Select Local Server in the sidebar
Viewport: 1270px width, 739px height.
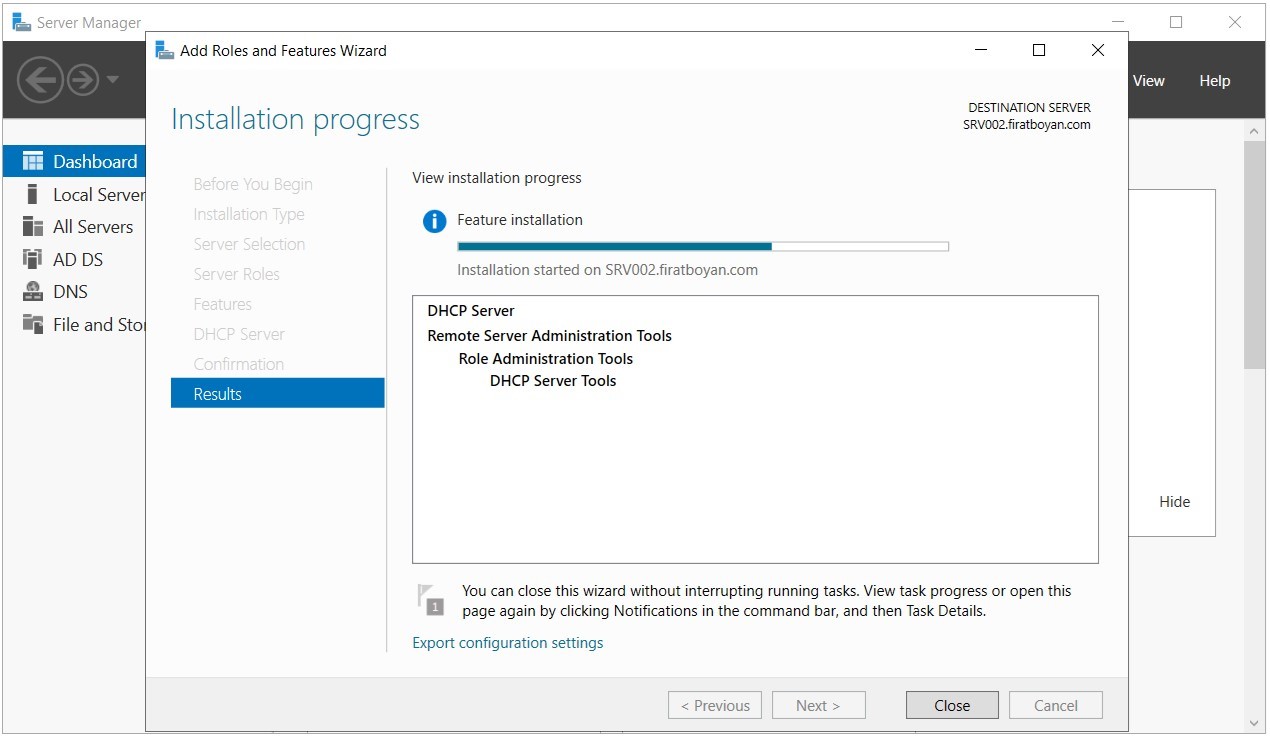coord(74,194)
